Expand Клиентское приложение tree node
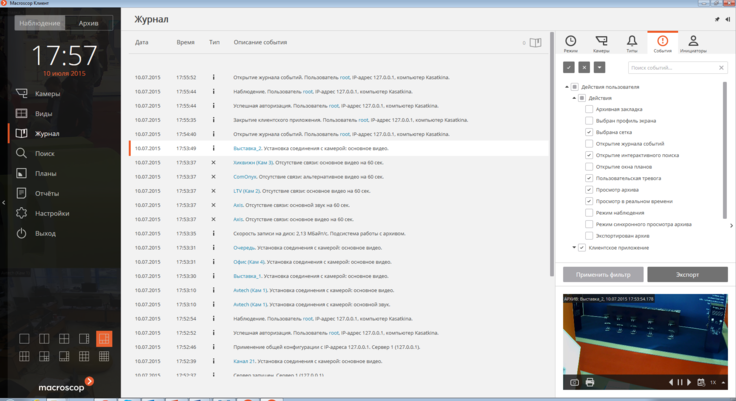The width and height of the screenshot is (736, 401). [x=574, y=247]
